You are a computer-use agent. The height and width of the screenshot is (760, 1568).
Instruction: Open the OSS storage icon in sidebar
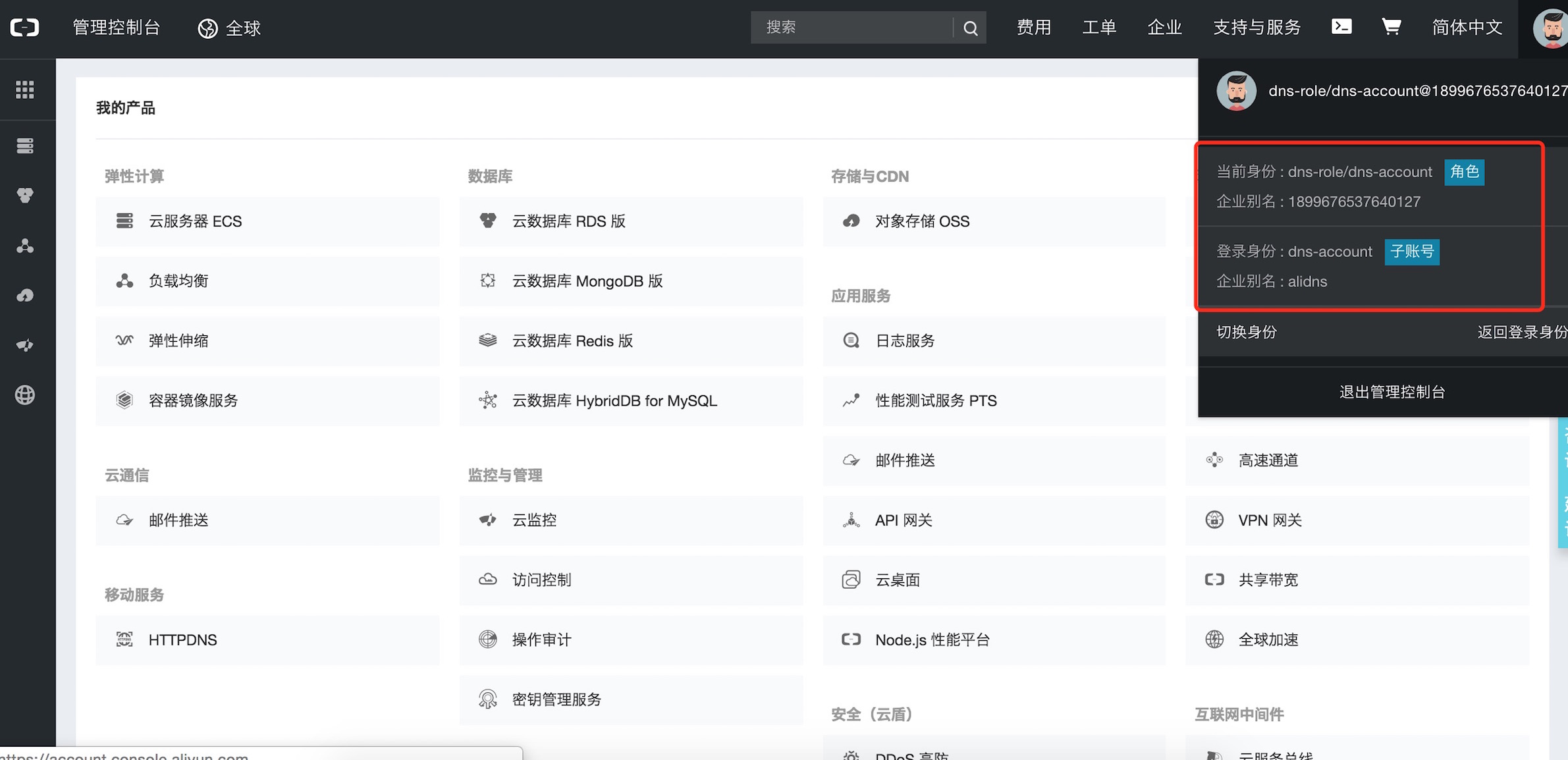click(25, 295)
